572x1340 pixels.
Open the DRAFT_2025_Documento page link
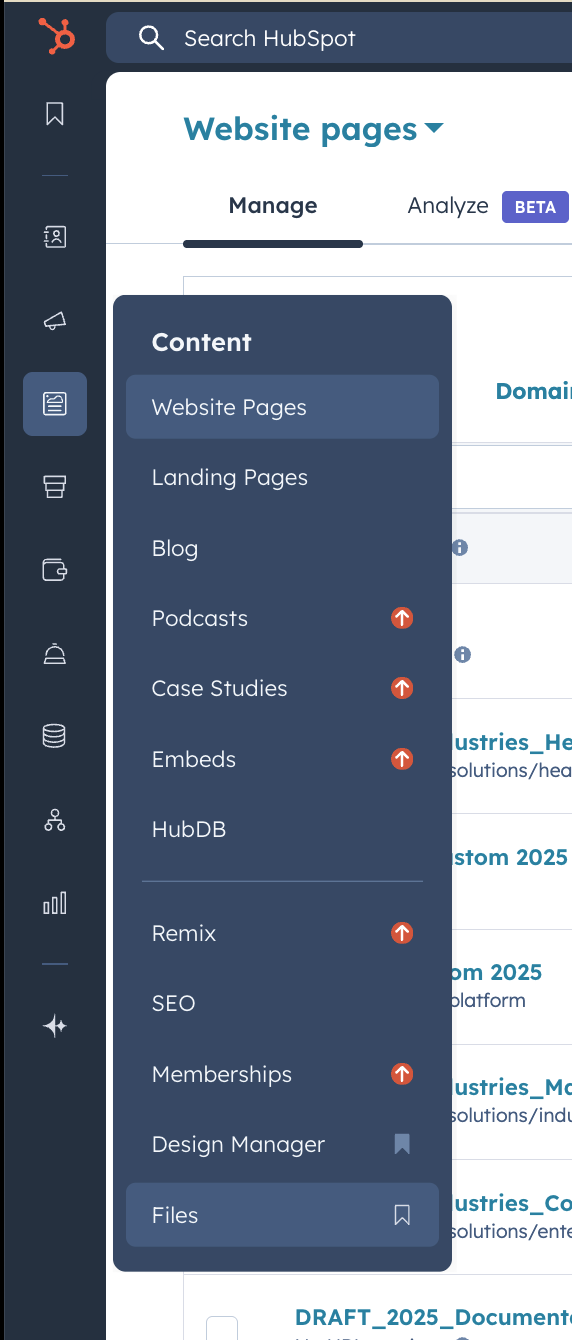point(433,1317)
